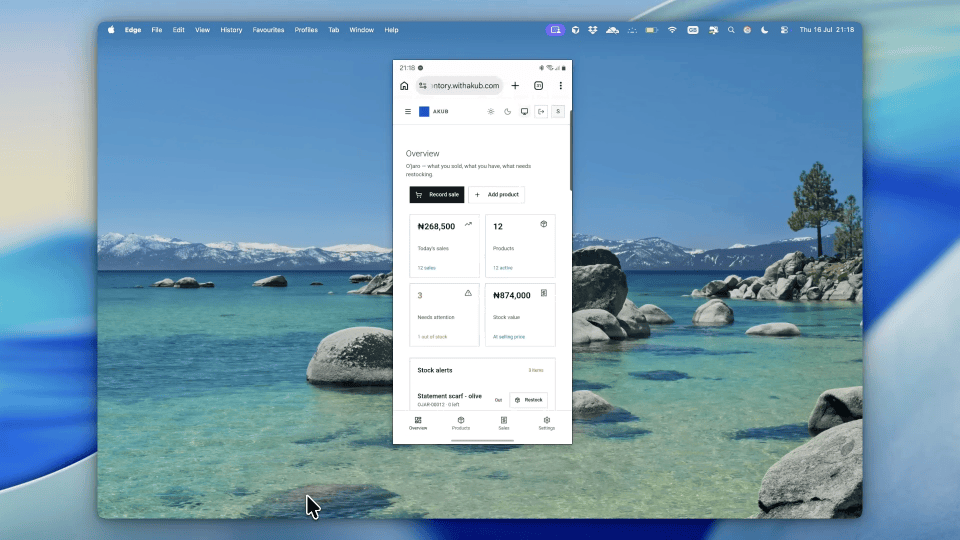Open the File menu

[x=157, y=29]
